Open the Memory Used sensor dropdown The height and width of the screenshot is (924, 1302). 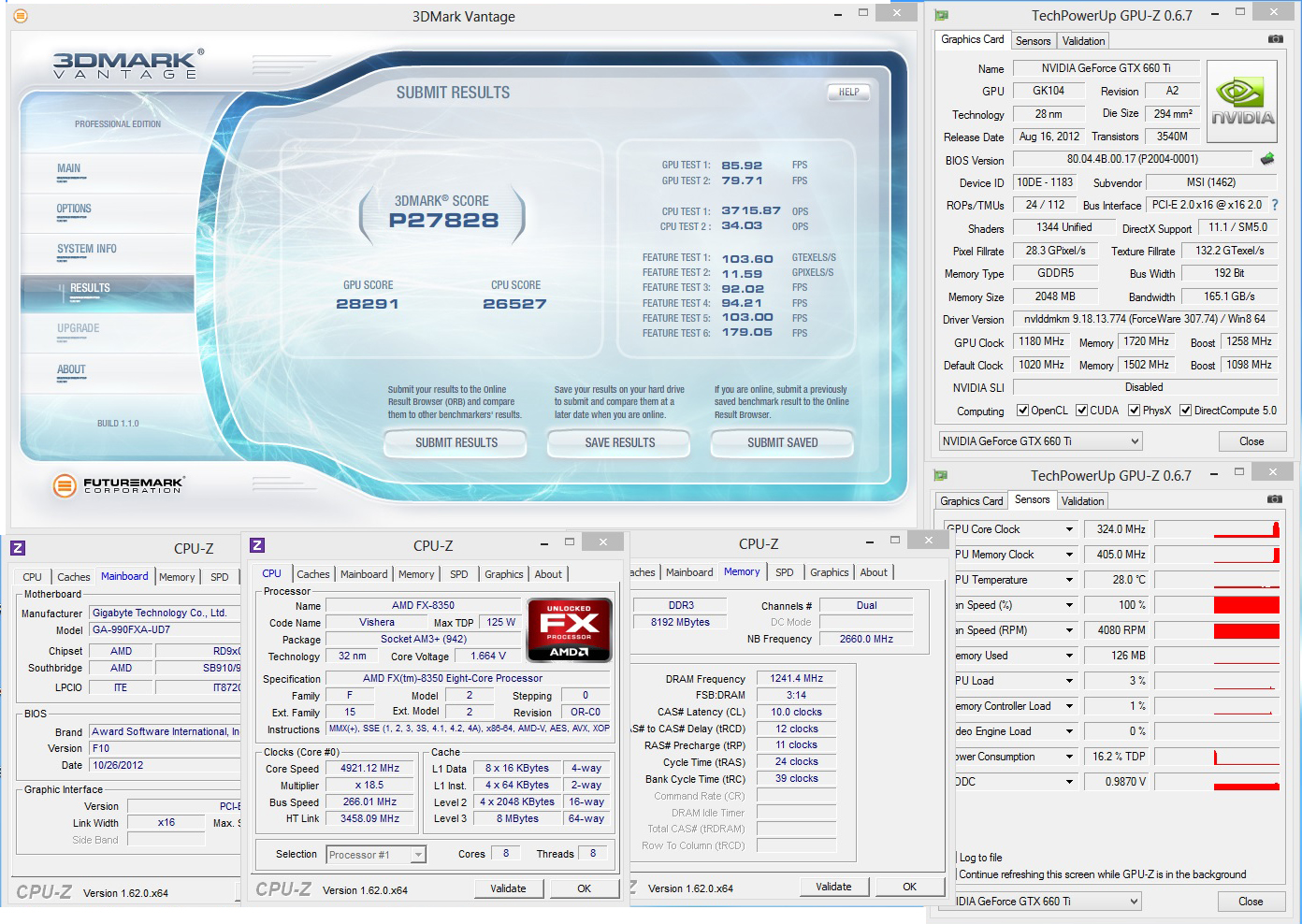(x=1069, y=656)
